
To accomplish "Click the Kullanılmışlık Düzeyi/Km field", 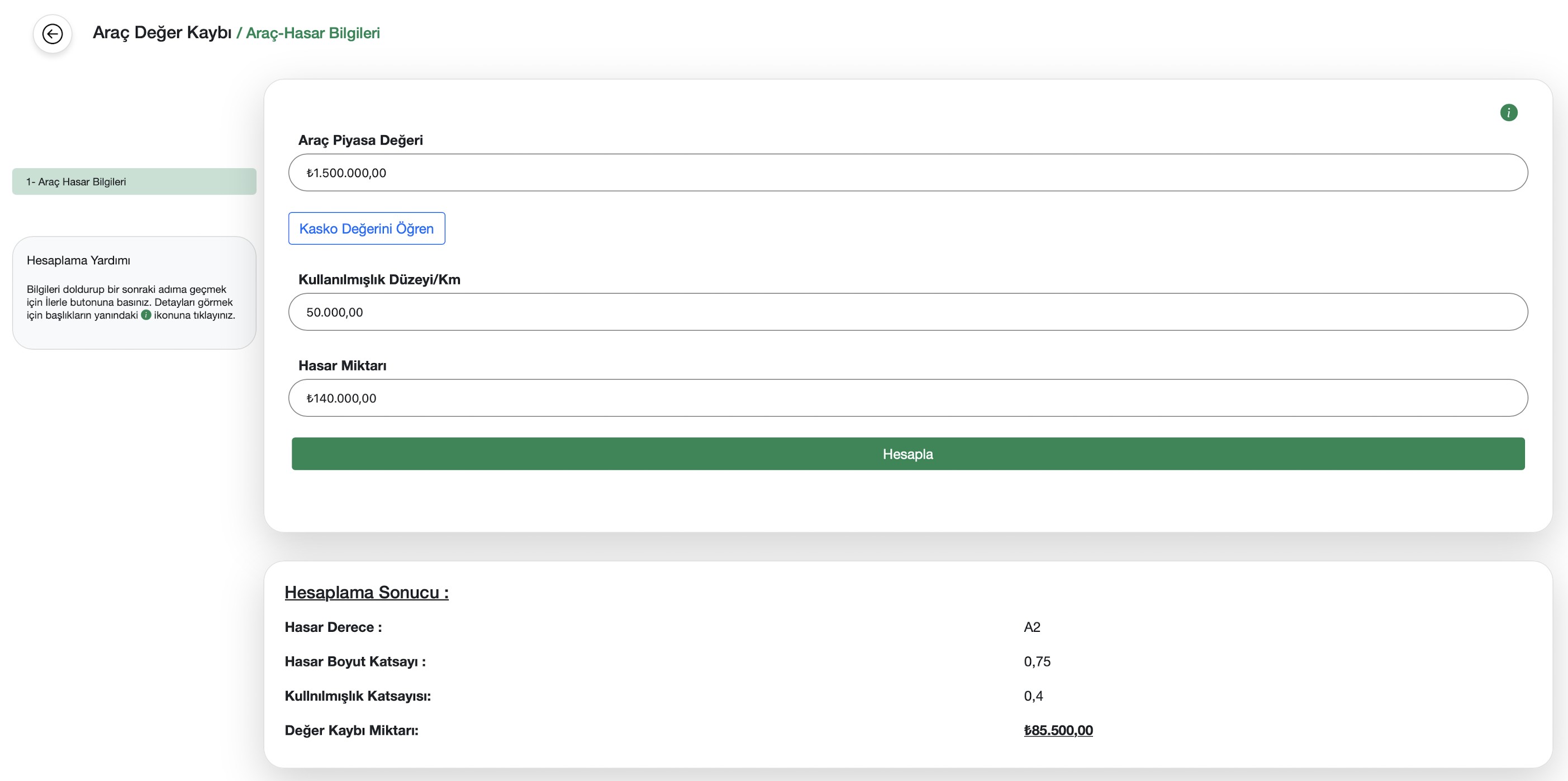I will (x=907, y=312).
